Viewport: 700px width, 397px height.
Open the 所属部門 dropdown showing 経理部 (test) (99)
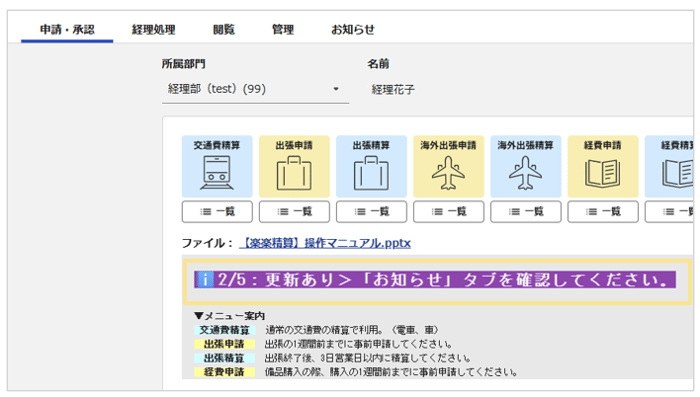[255, 89]
